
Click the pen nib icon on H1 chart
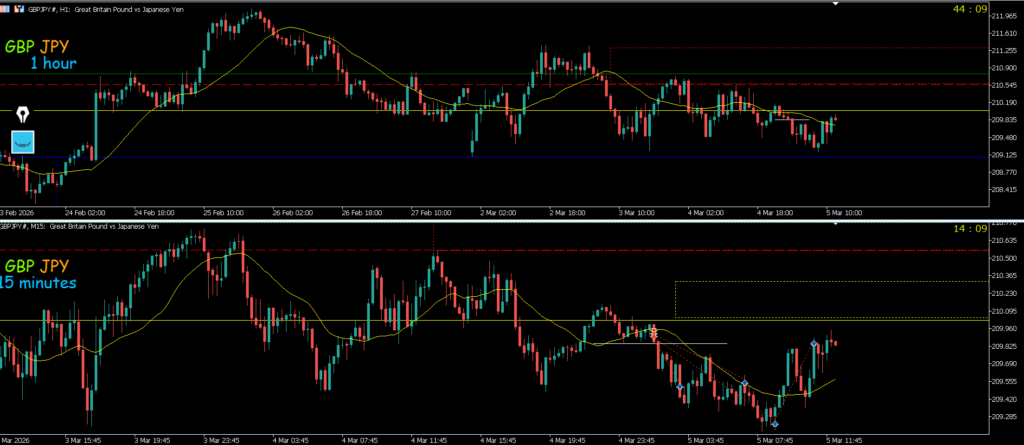click(22, 116)
